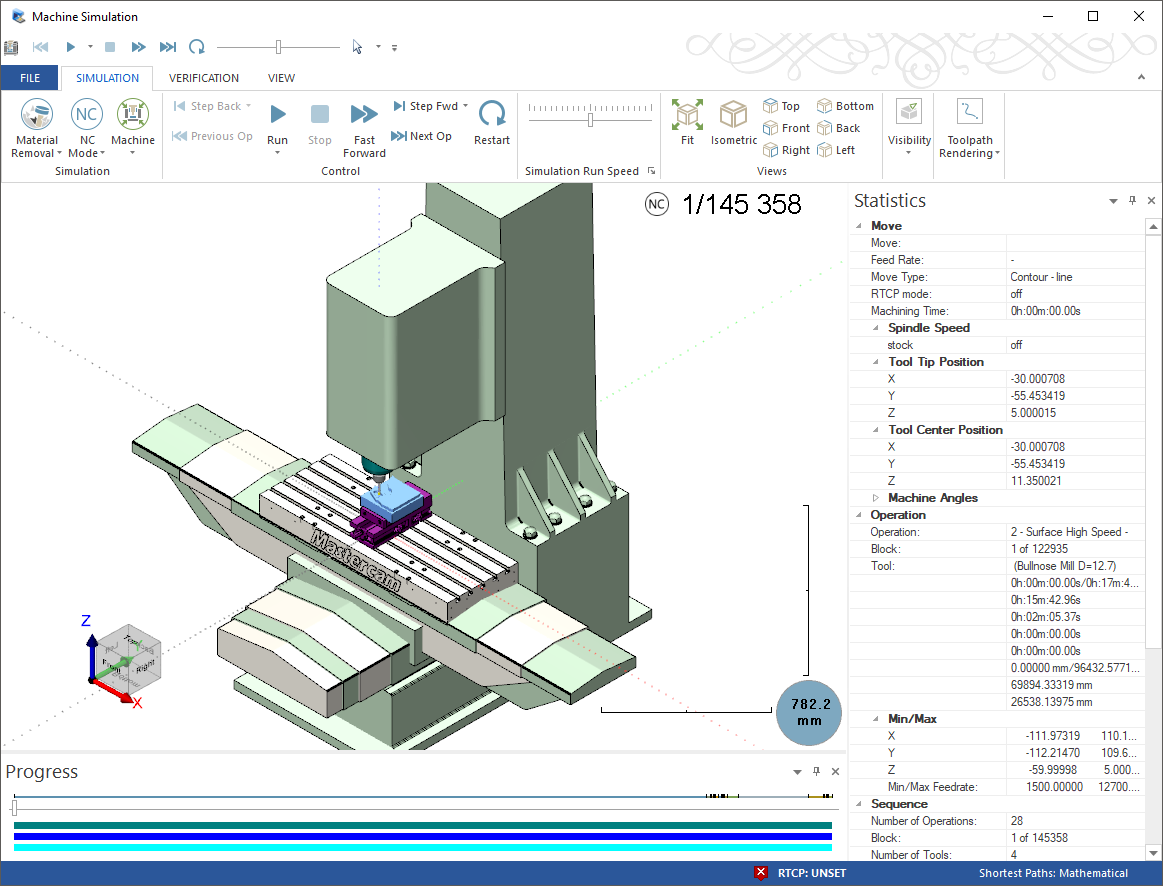This screenshot has width=1163, height=886.
Task: Pin the Statistics panel
Action: coord(1132,200)
